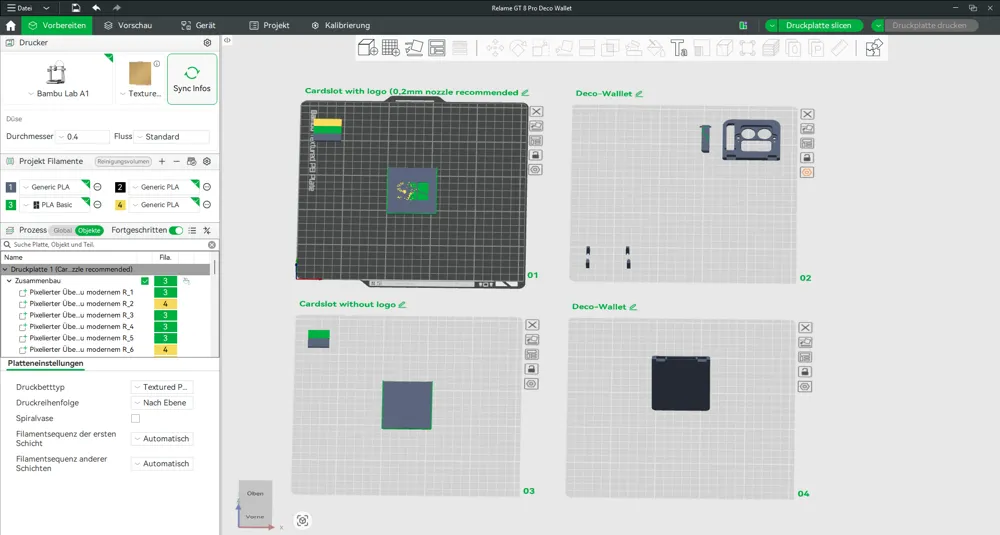Screen dimensions: 1000x535
Task: Switch to the Vorschau tab
Action: (128, 26)
